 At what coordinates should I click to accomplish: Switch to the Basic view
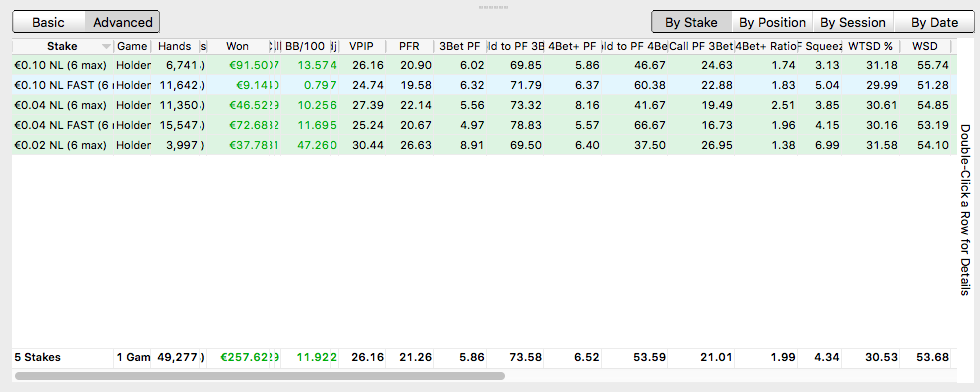[x=49, y=22]
